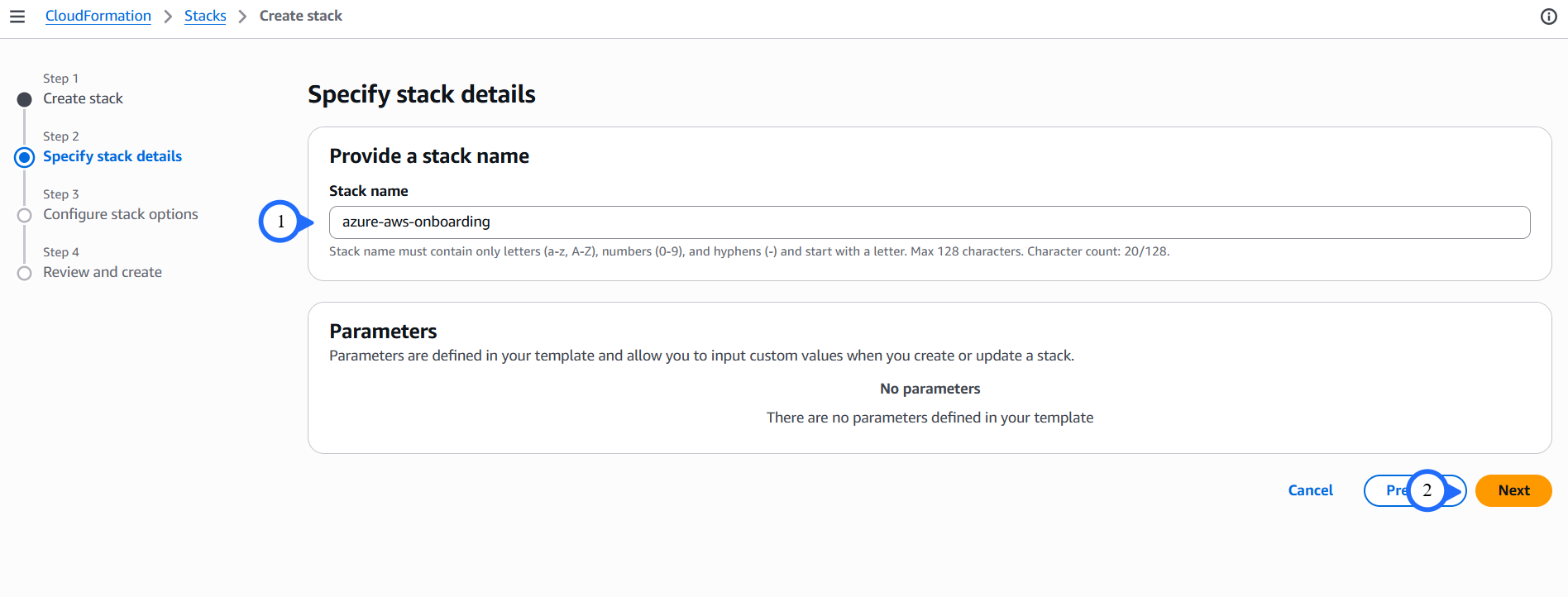Select Create stack step in wizard
Screen dimensions: 1568x597
click(x=83, y=98)
